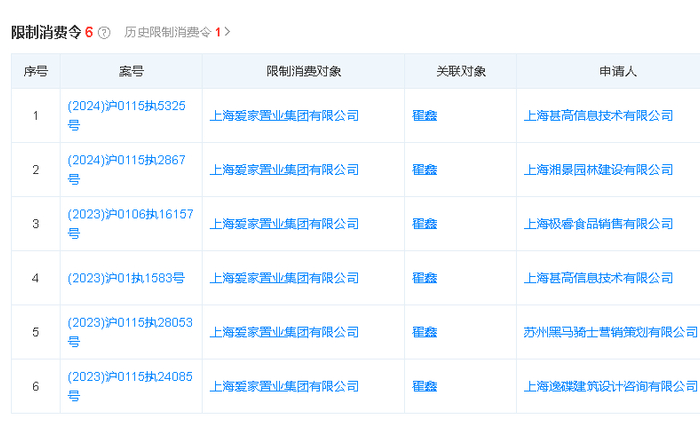
Task: Select serial number 1 cell
Action: 36,116
